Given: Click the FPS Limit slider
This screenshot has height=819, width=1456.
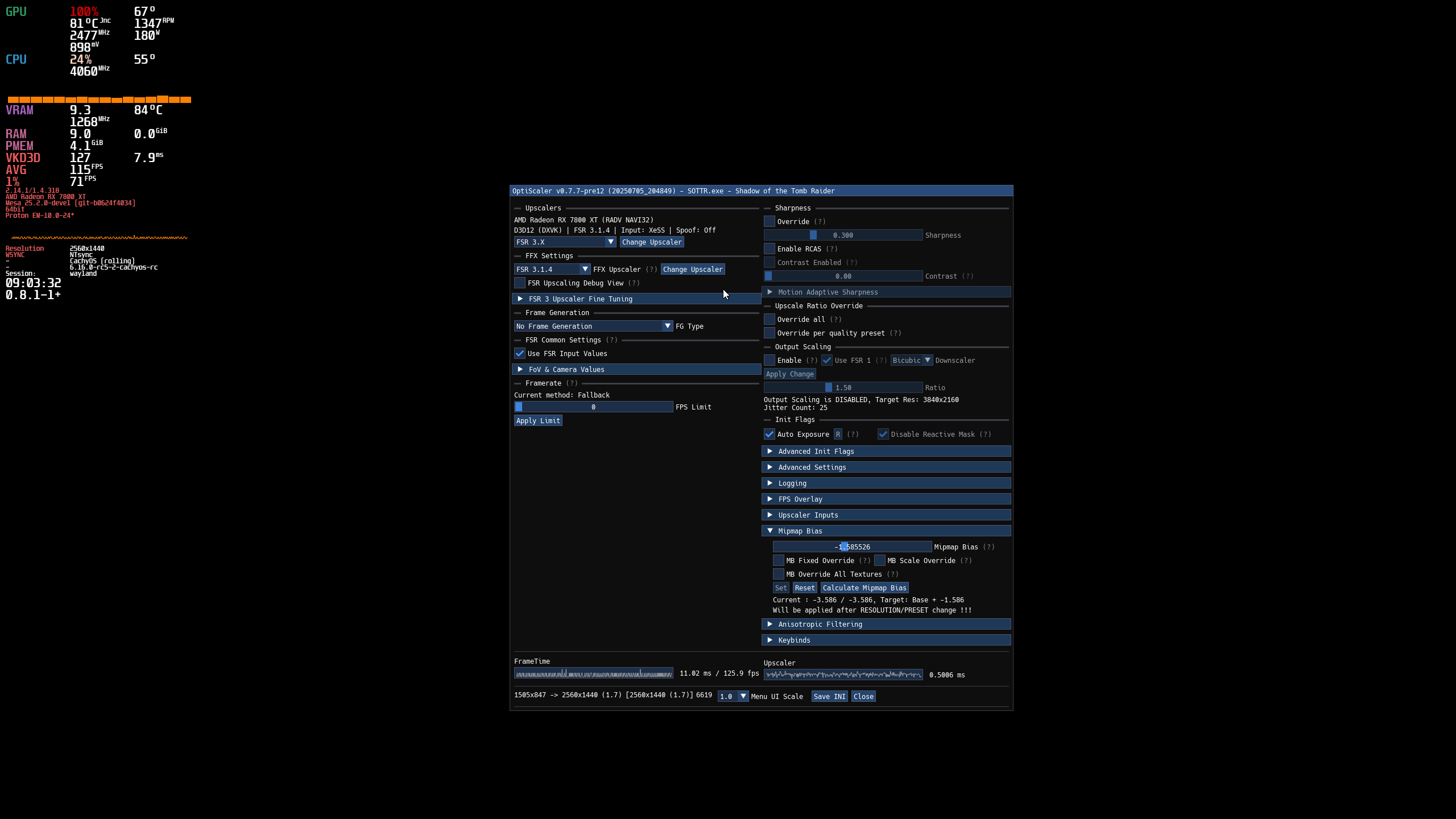Looking at the screenshot, I should click(593, 407).
